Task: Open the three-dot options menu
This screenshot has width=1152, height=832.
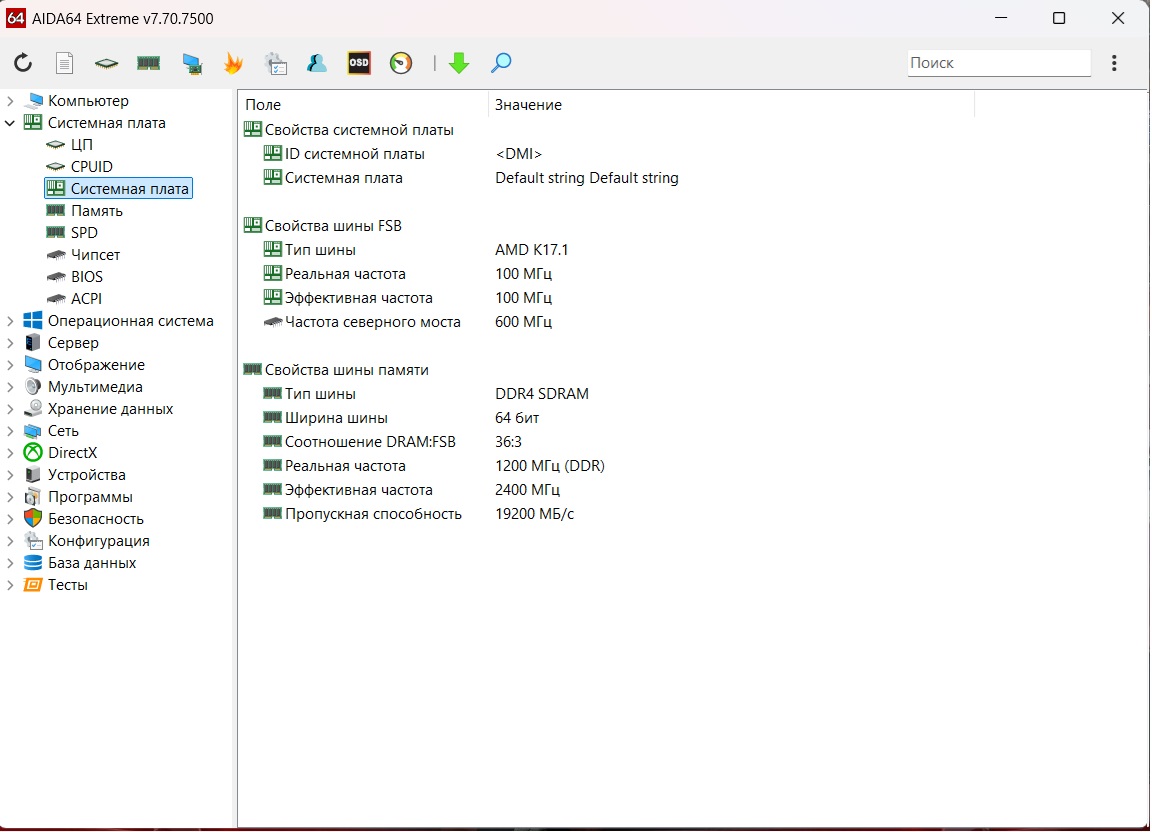Action: coord(1114,63)
